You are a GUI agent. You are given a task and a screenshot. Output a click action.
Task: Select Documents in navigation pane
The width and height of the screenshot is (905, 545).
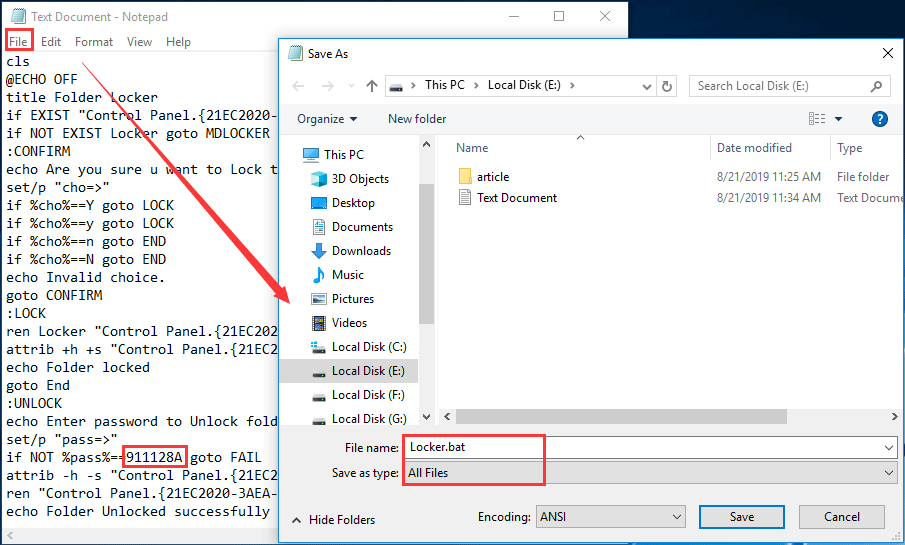[362, 227]
